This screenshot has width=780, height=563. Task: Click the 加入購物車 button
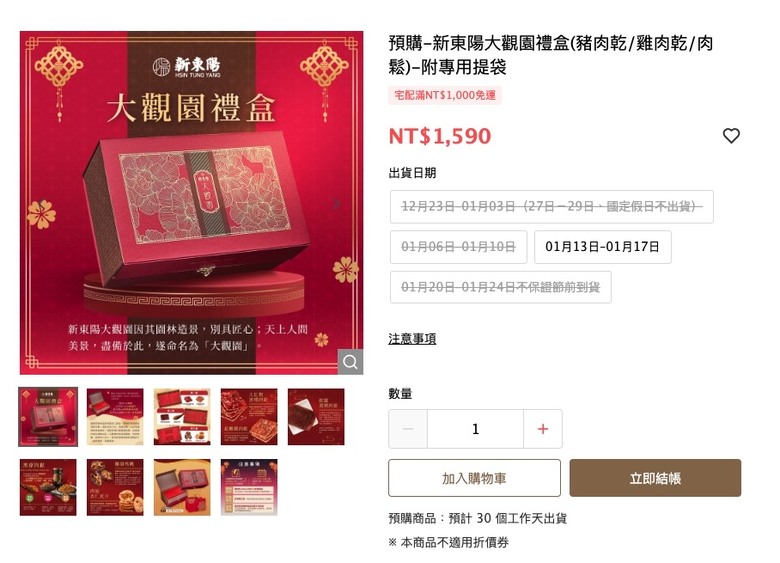(x=474, y=478)
